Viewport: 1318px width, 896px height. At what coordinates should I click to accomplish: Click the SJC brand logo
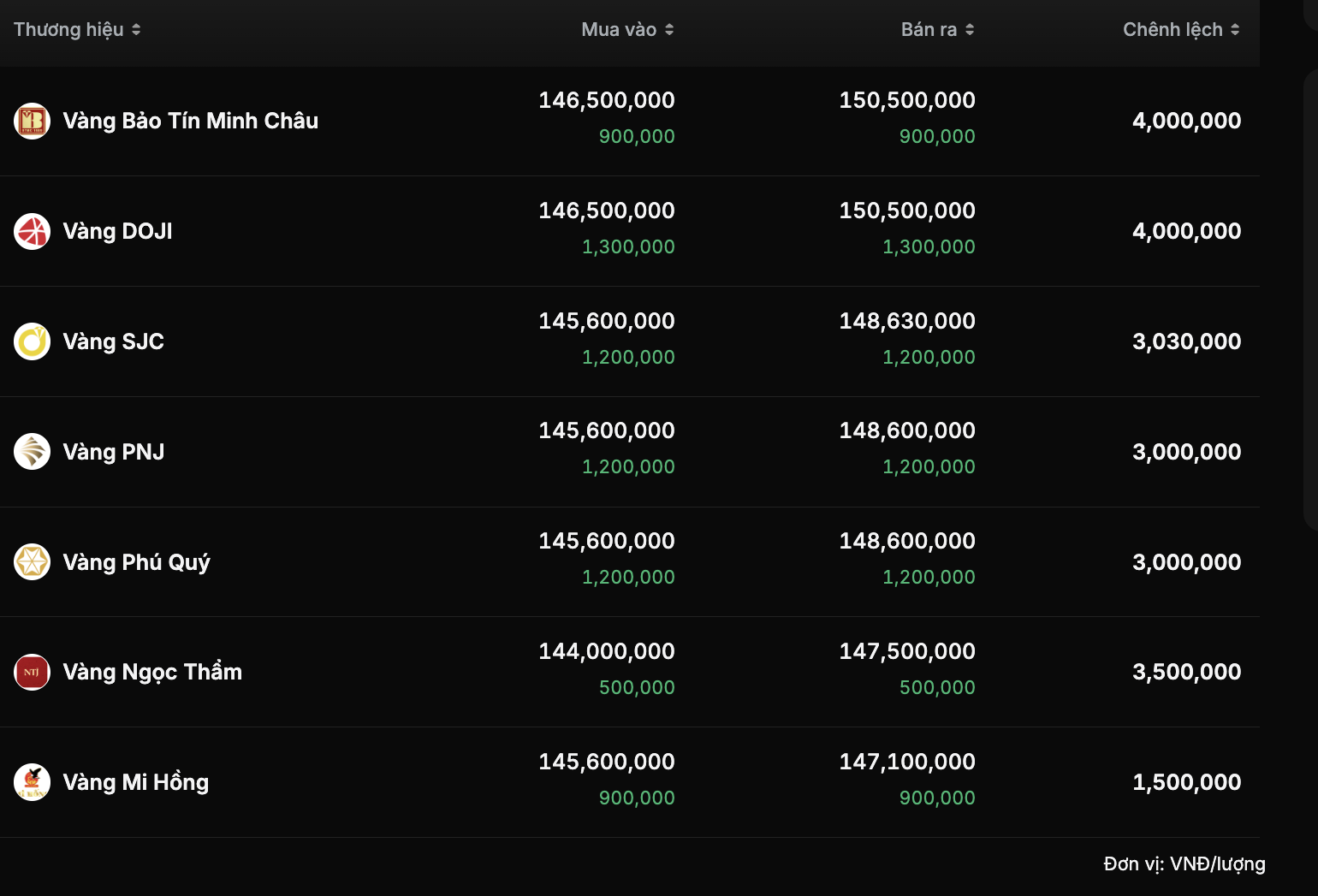(33, 341)
